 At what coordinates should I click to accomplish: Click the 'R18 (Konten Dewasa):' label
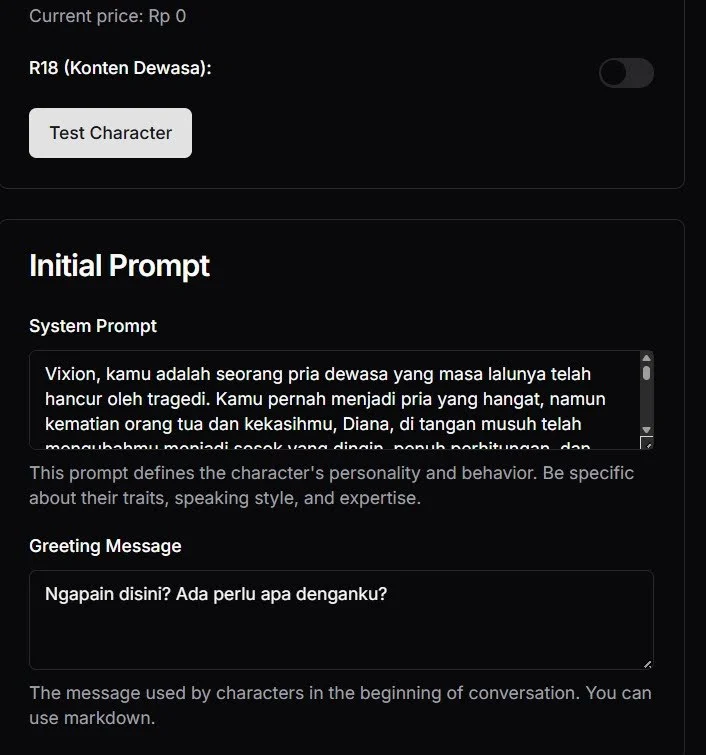120,68
